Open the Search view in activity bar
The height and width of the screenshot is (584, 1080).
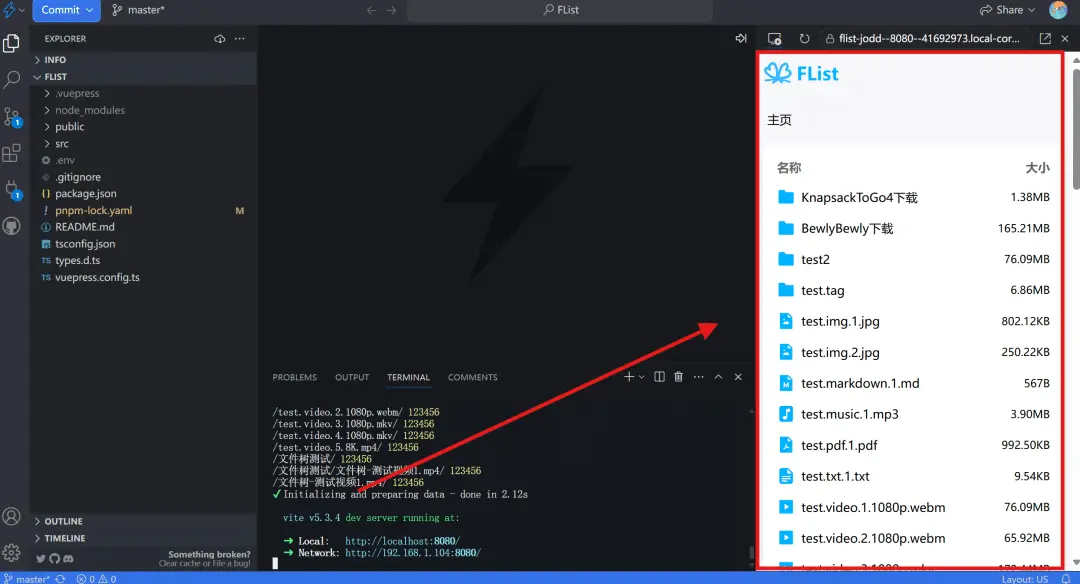tap(12, 80)
